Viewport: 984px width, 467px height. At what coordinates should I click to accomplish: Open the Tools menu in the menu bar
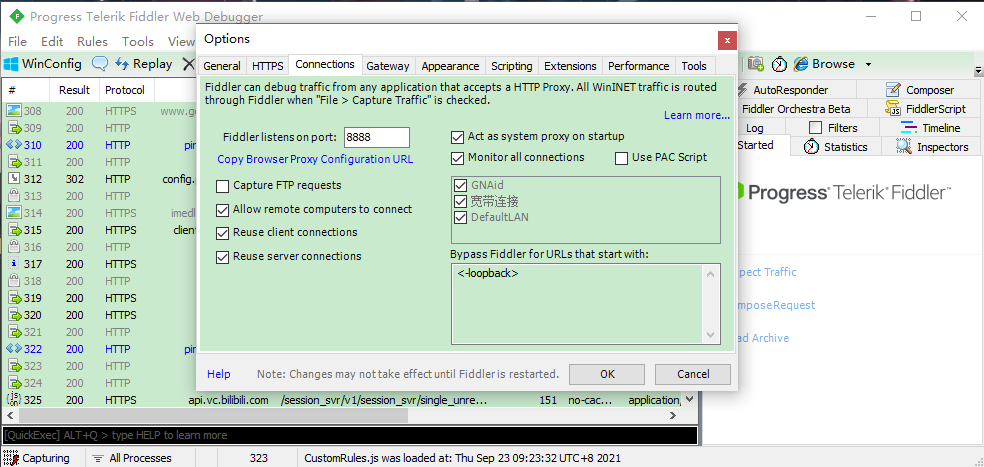[x=138, y=41]
